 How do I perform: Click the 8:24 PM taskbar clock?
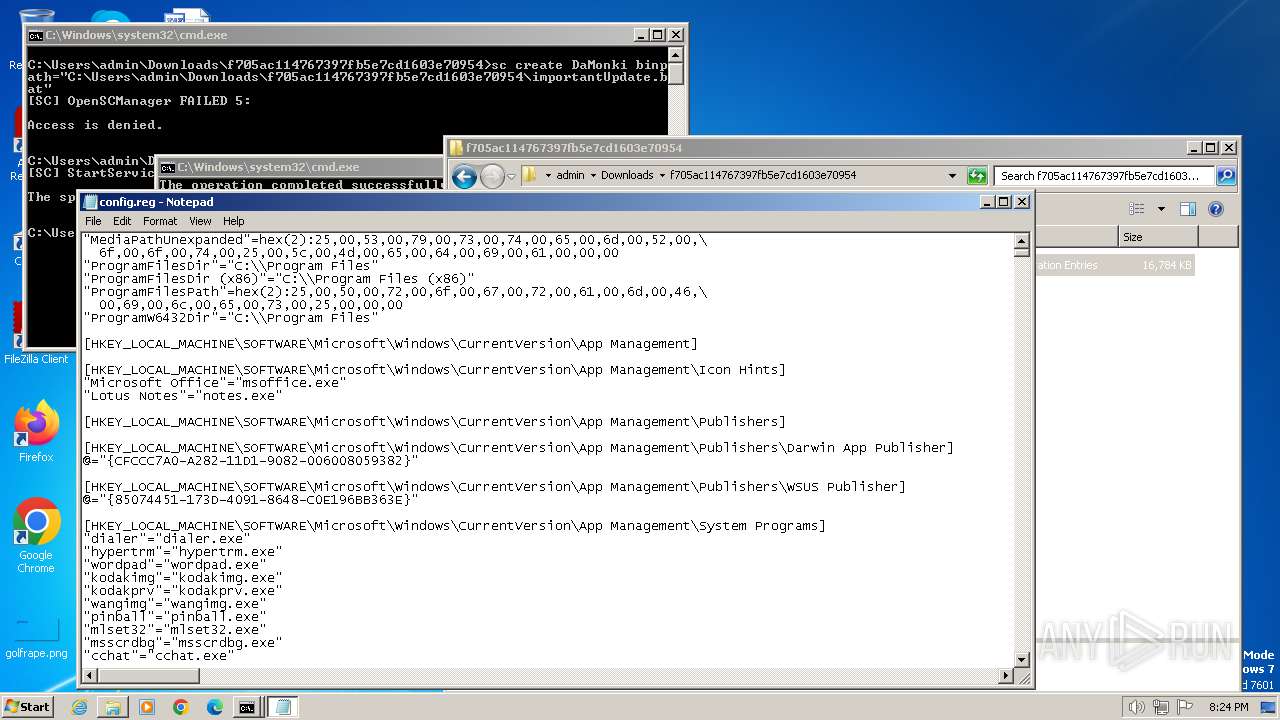pyautogui.click(x=1228, y=707)
